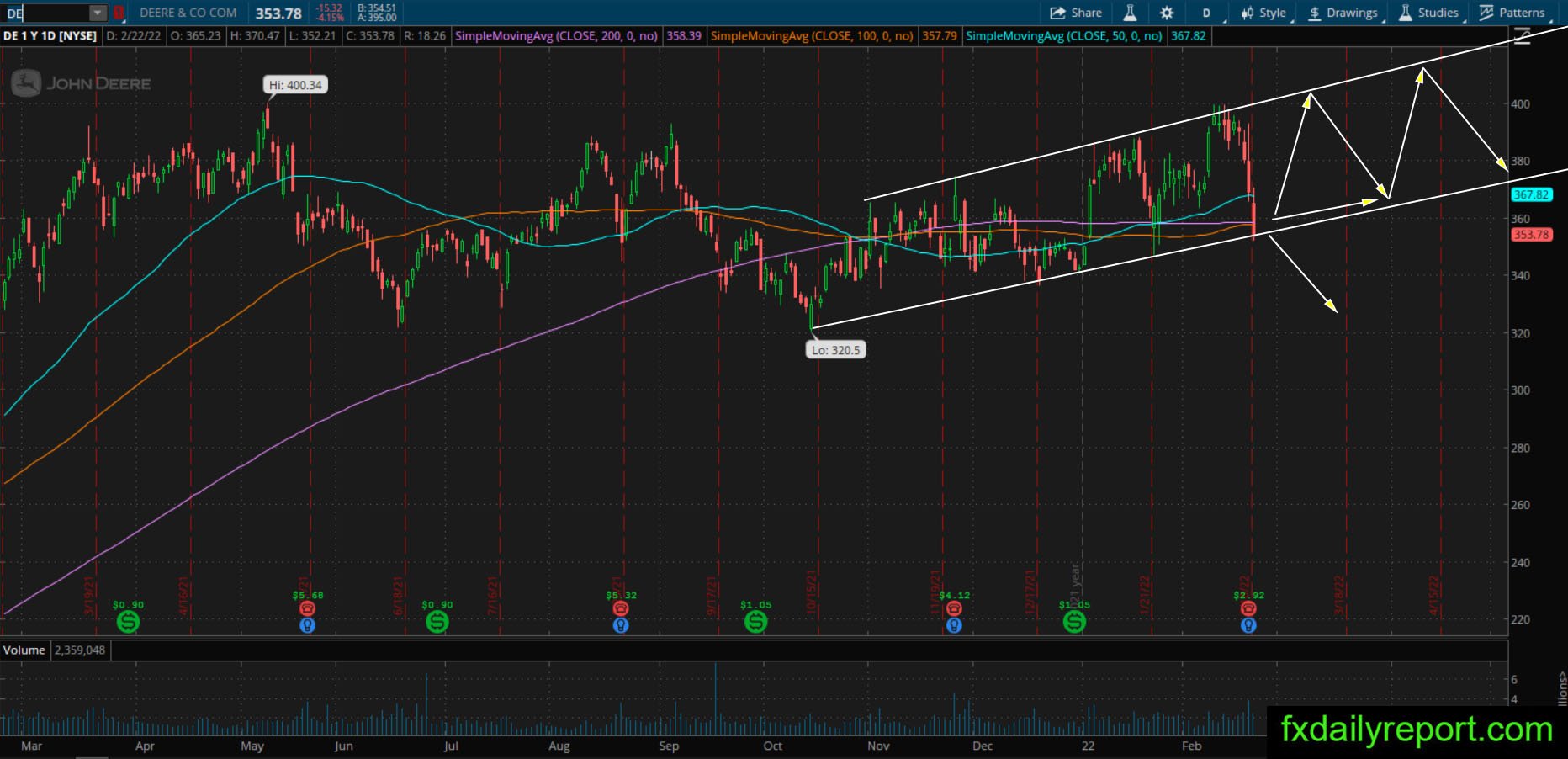This screenshot has width=1568, height=759.
Task: Click the Volume study label
Action: click(x=24, y=650)
